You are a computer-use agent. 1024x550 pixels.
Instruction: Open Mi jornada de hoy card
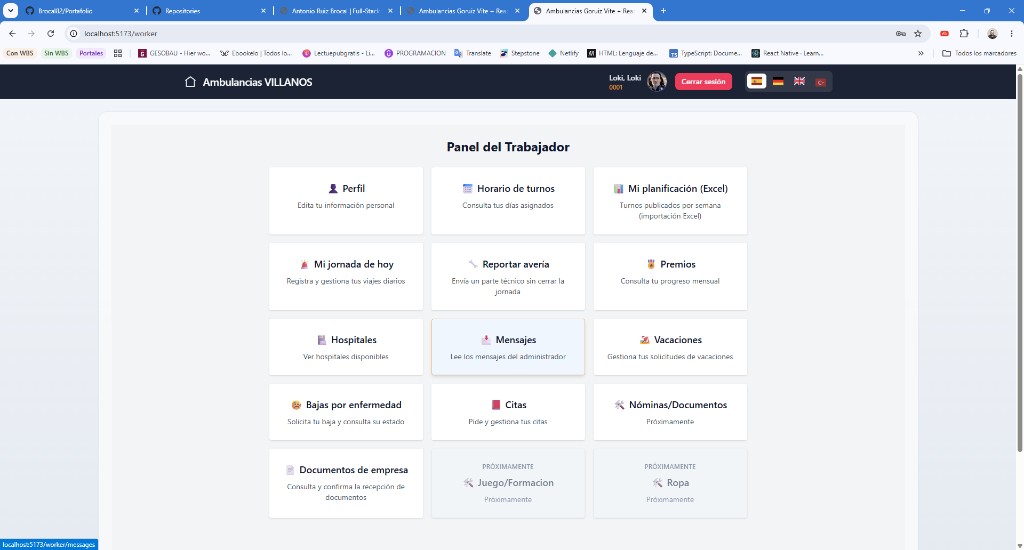pyautogui.click(x=346, y=276)
